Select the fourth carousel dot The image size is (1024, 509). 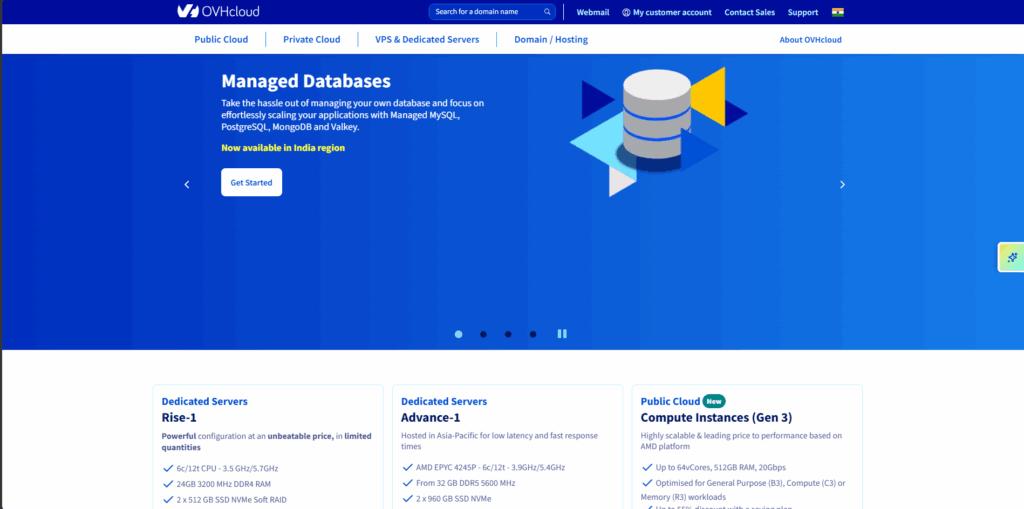pos(533,334)
